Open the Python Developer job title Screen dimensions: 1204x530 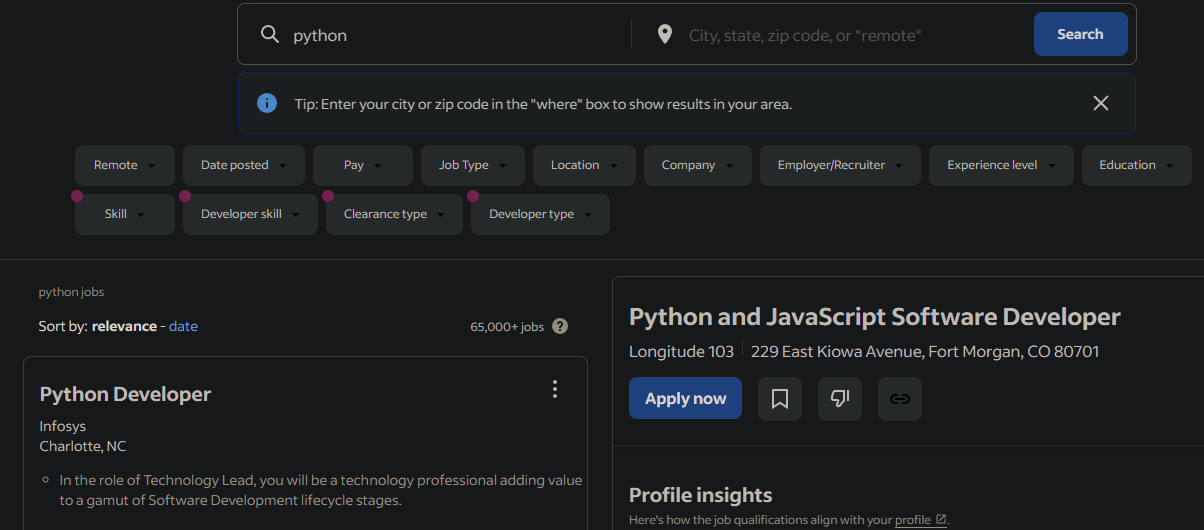click(125, 394)
